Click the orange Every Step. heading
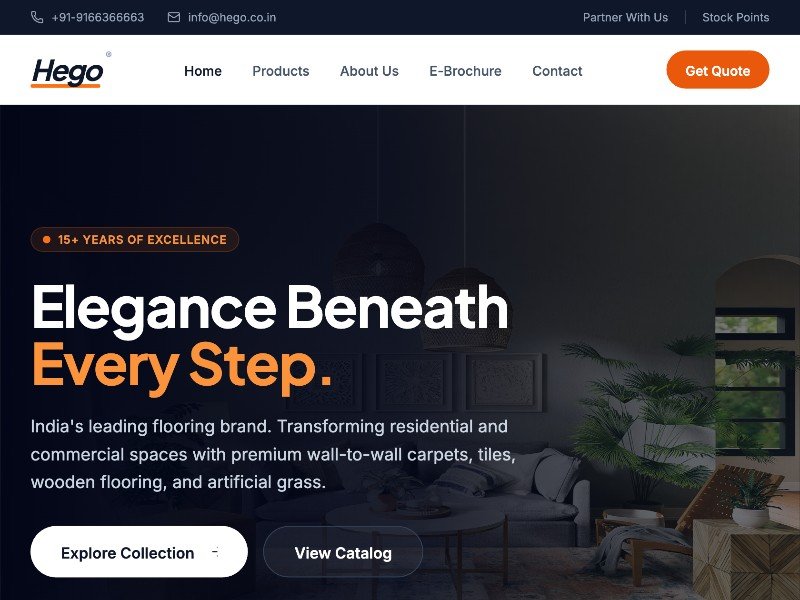This screenshot has height=600, width=800. [182, 367]
